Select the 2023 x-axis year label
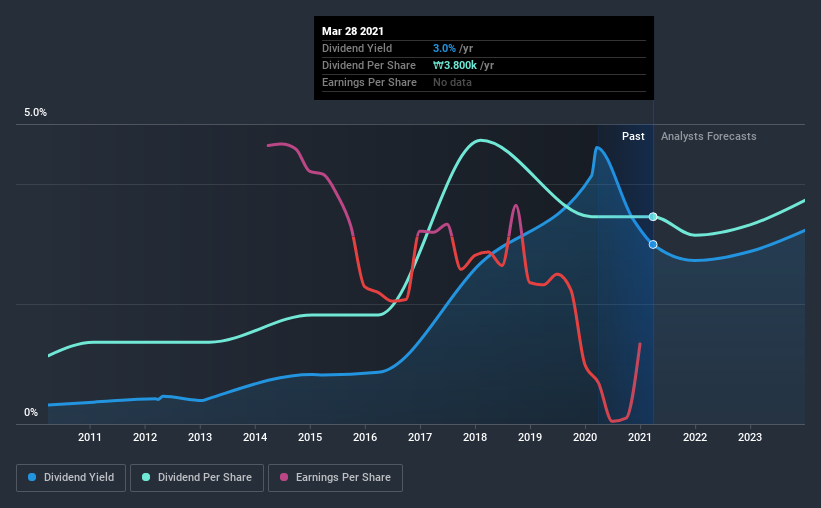 (x=750, y=437)
